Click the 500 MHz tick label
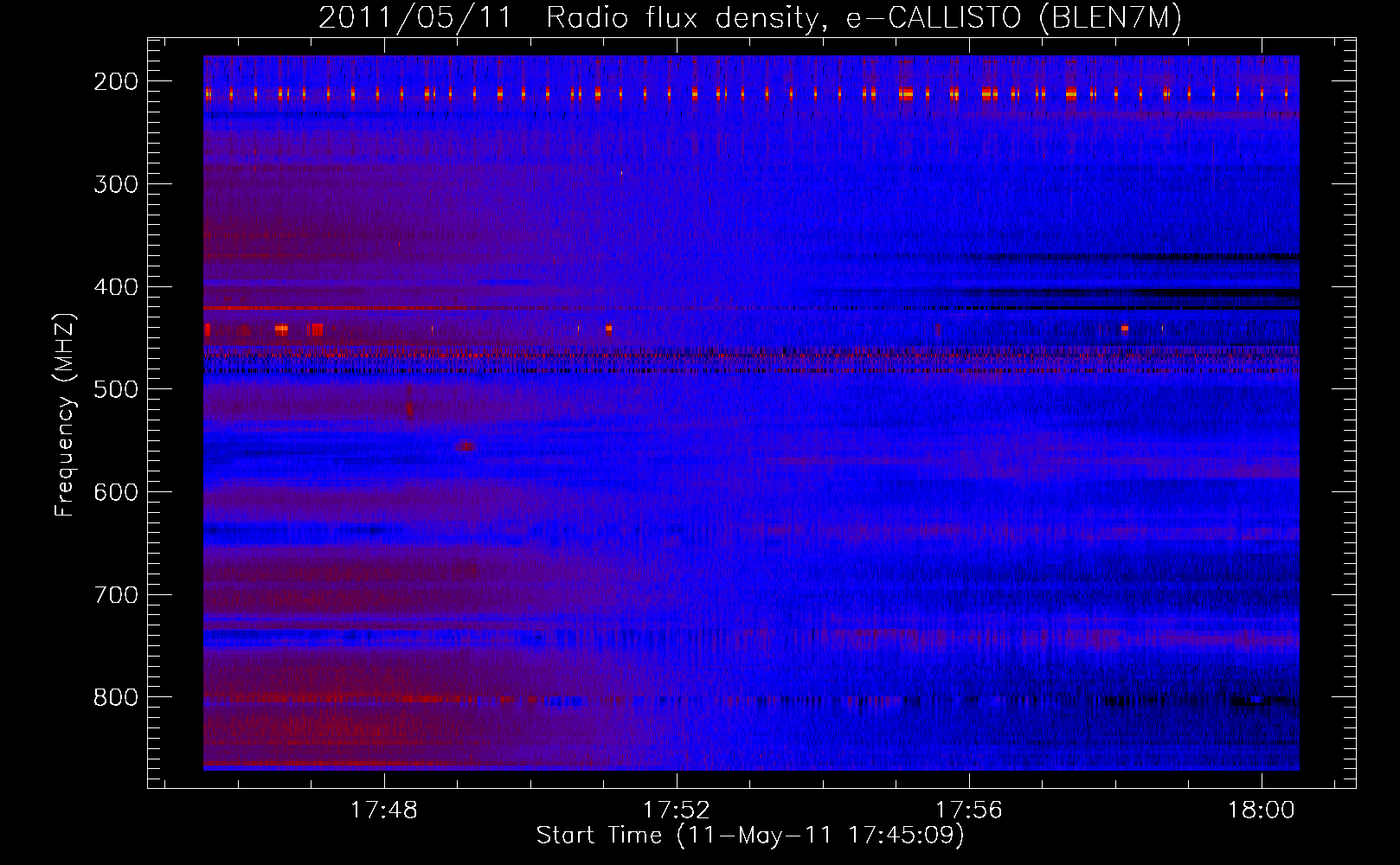 point(116,389)
